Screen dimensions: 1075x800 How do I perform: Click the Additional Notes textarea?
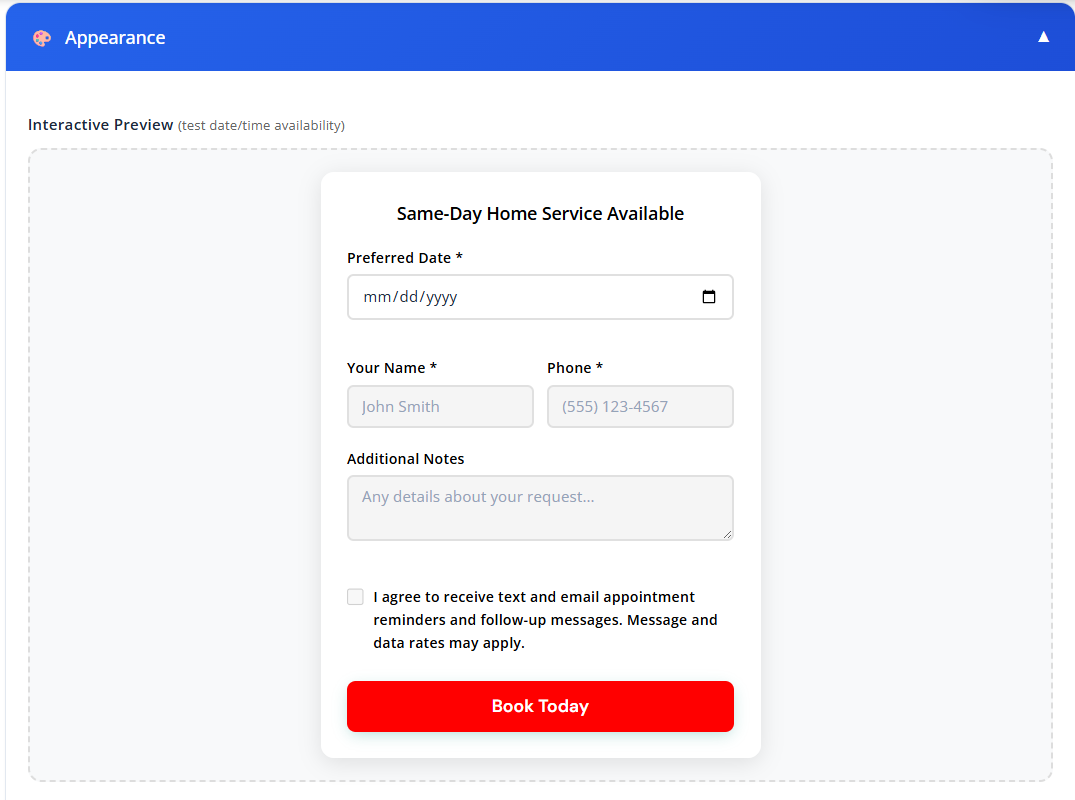pyautogui.click(x=540, y=507)
